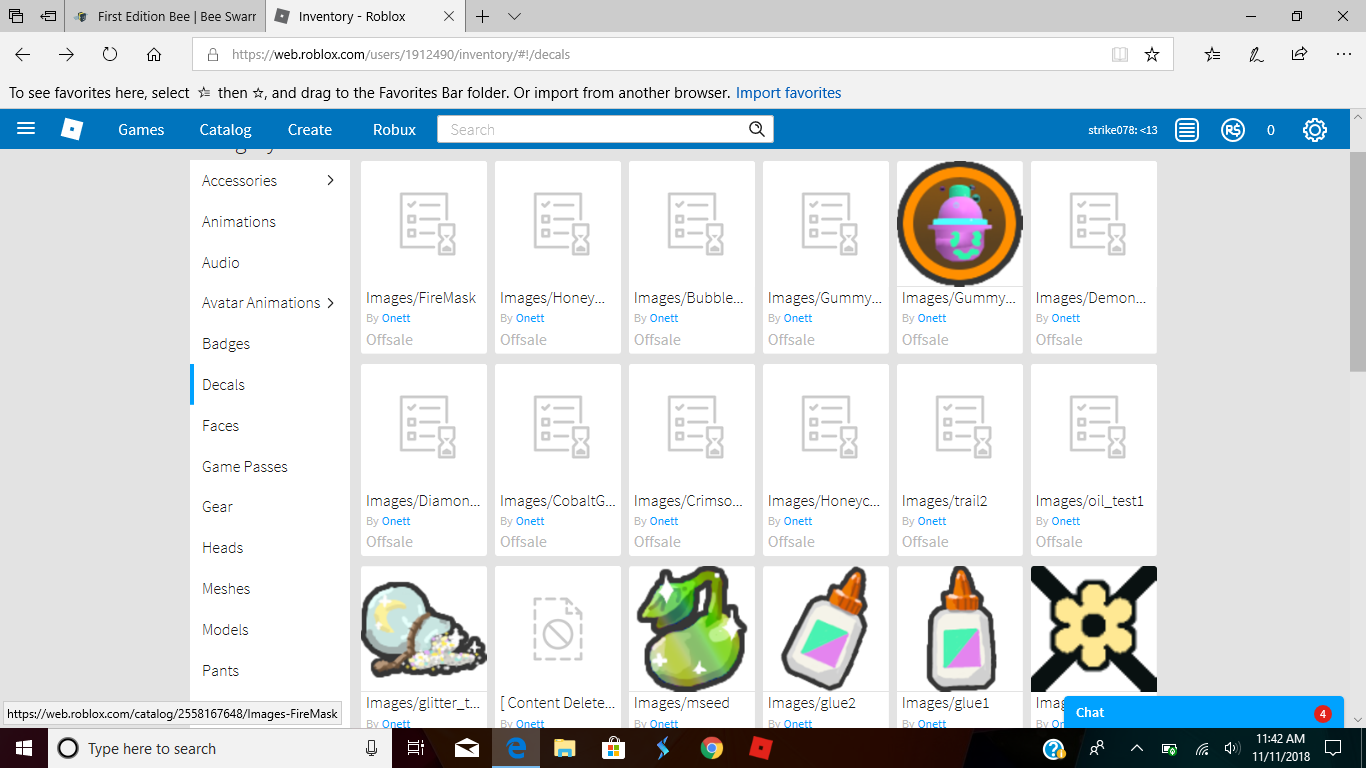This screenshot has height=768, width=1366.
Task: Open Create in Roblox navigation
Action: tap(310, 130)
